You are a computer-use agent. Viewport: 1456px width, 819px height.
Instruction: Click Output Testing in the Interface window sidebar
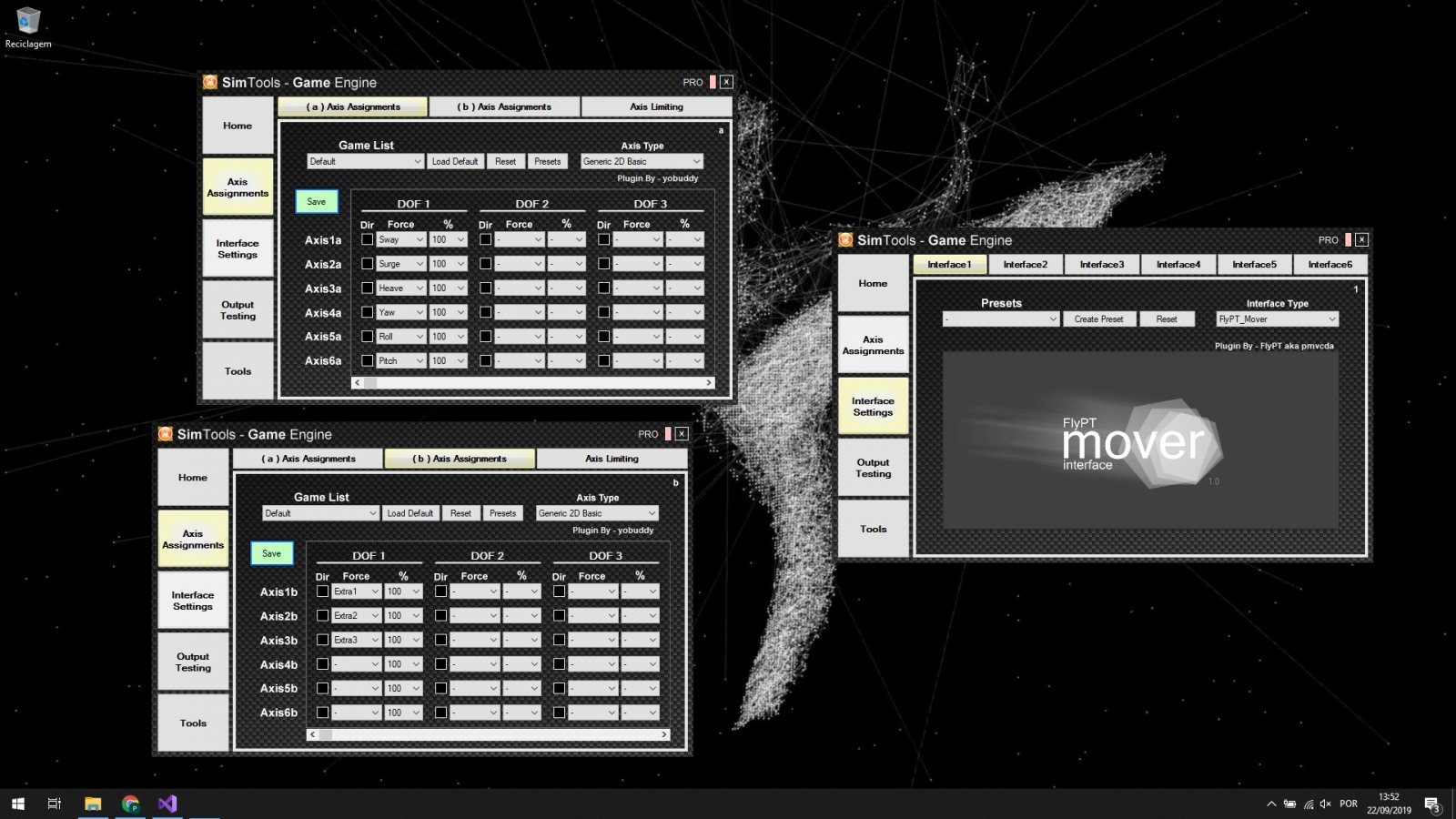tap(873, 468)
